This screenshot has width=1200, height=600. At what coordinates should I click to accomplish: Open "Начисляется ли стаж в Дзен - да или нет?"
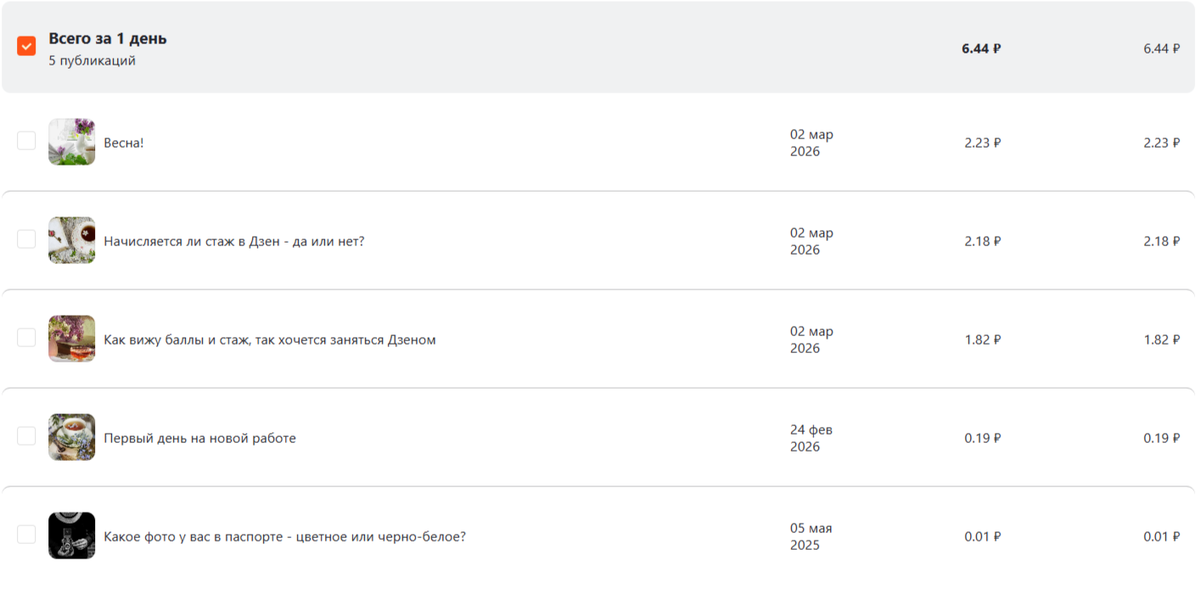(x=234, y=241)
